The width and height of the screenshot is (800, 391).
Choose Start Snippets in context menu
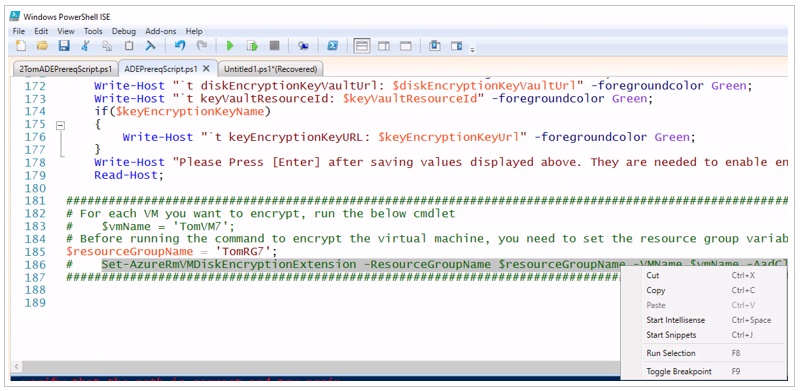[704, 335]
